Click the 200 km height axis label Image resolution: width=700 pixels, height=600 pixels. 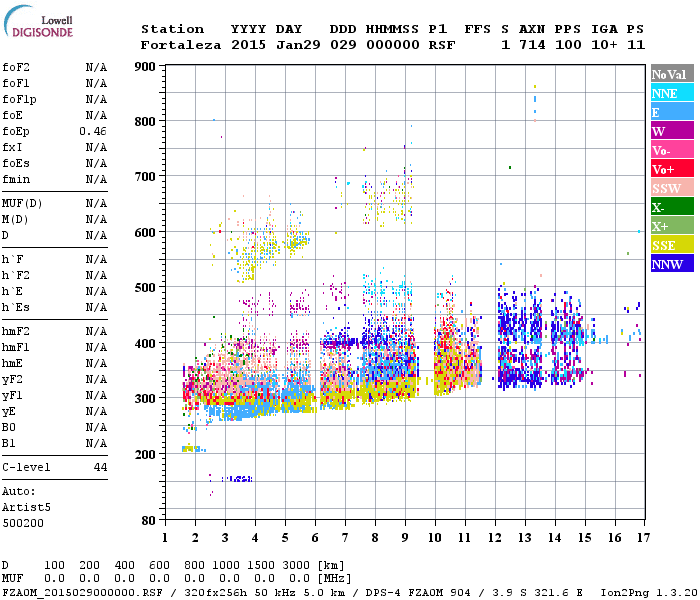click(145, 454)
